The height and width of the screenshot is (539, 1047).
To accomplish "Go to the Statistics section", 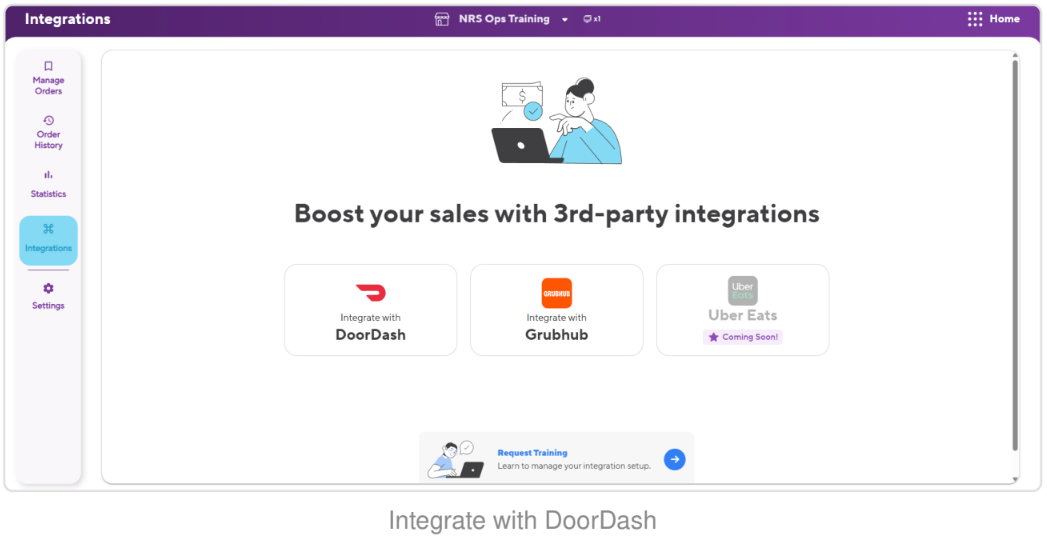I will [x=48, y=184].
